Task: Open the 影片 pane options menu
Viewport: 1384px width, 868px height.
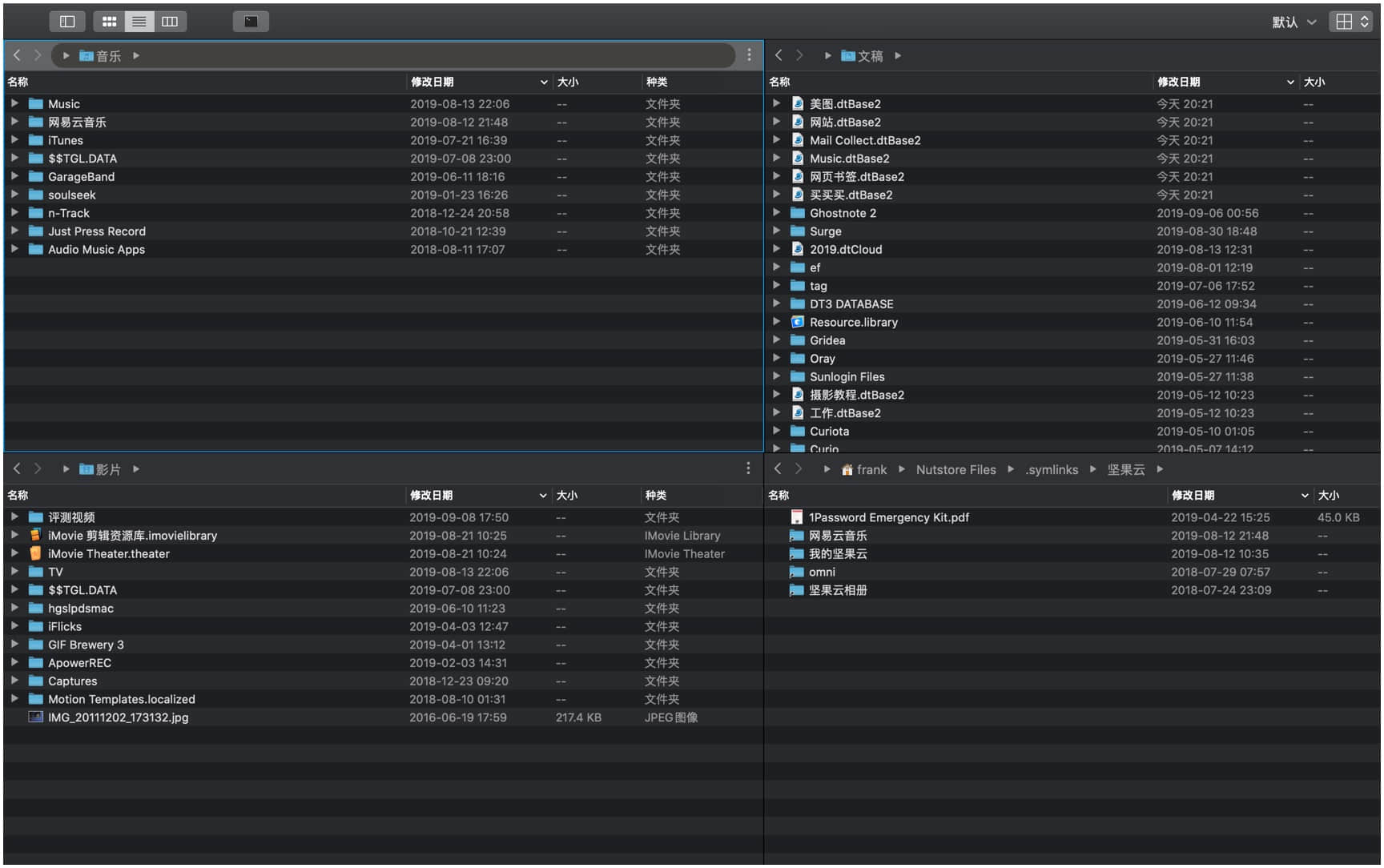Action: (x=748, y=468)
